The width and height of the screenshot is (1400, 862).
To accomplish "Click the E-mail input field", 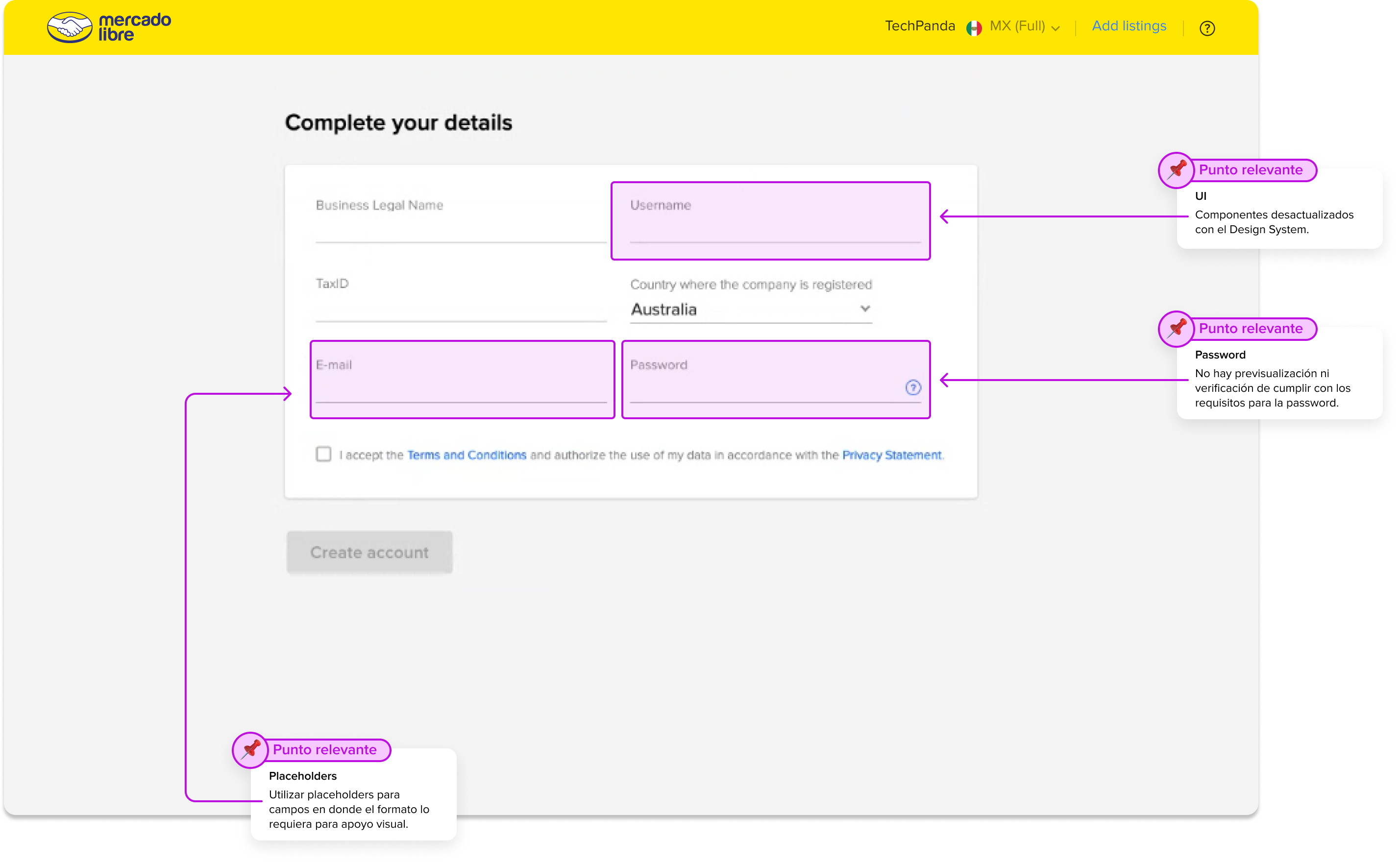I will tap(460, 388).
